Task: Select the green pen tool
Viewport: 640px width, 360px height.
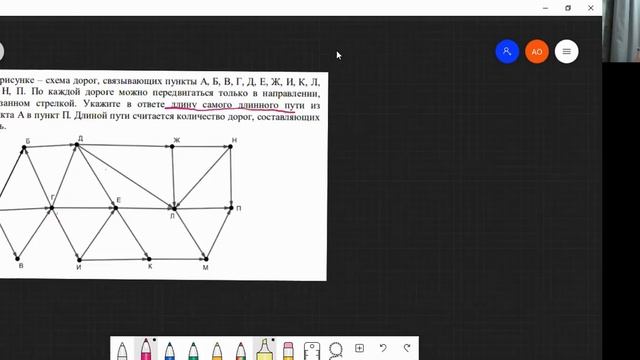Action: 193,350
